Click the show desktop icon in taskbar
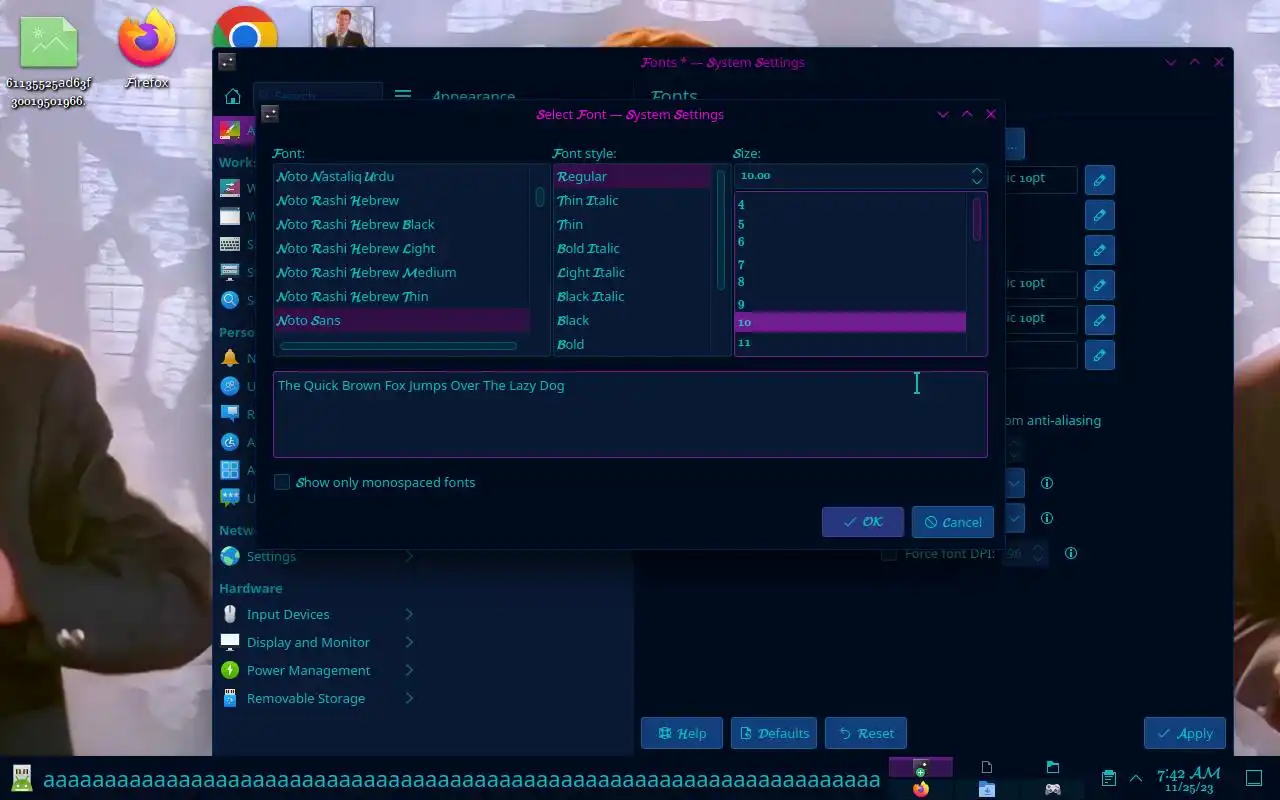Screen dimensions: 1280x800 pyautogui.click(x=1254, y=778)
